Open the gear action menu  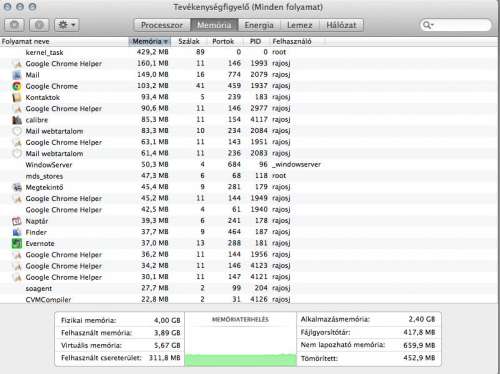[x=67, y=25]
